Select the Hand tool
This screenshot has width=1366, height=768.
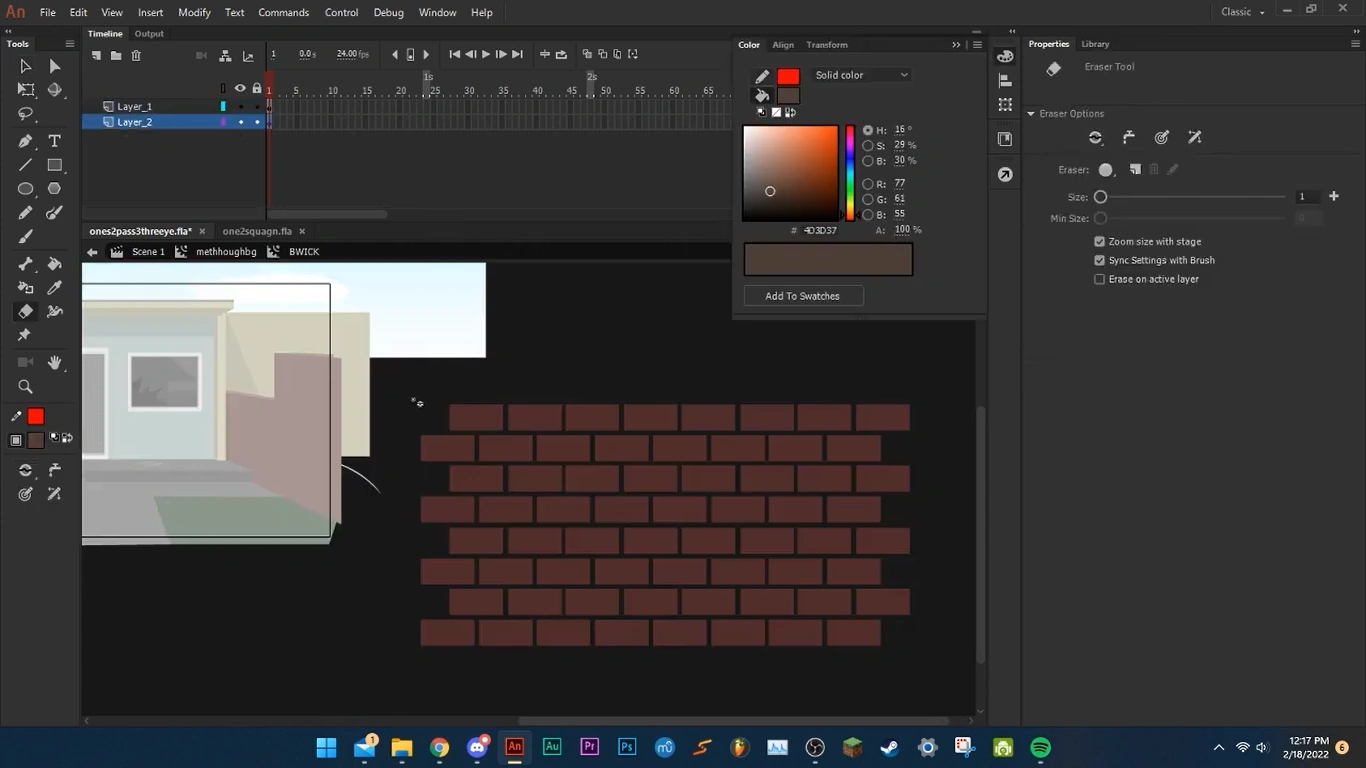click(x=55, y=362)
